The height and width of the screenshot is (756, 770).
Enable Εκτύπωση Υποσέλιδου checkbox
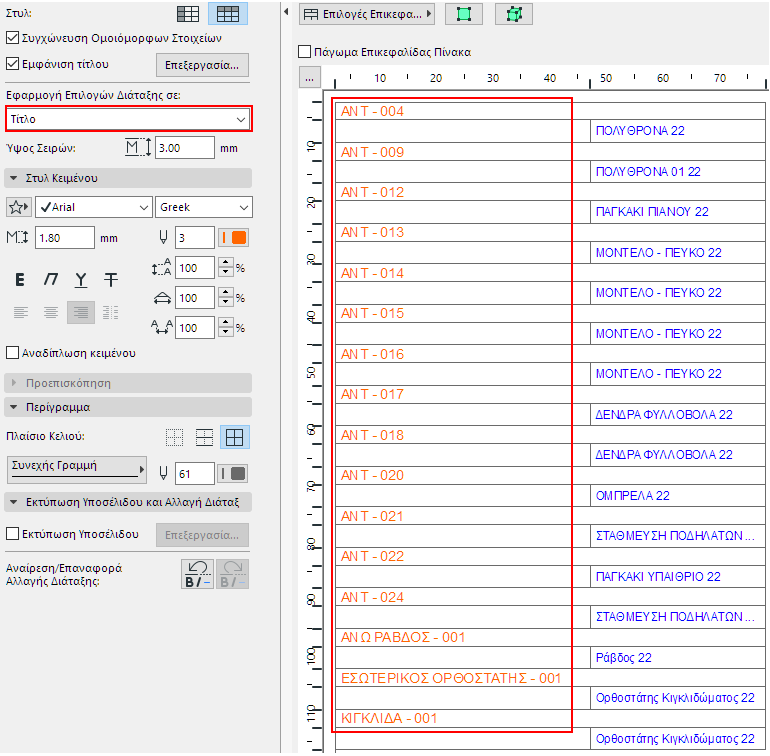[x=13, y=533]
